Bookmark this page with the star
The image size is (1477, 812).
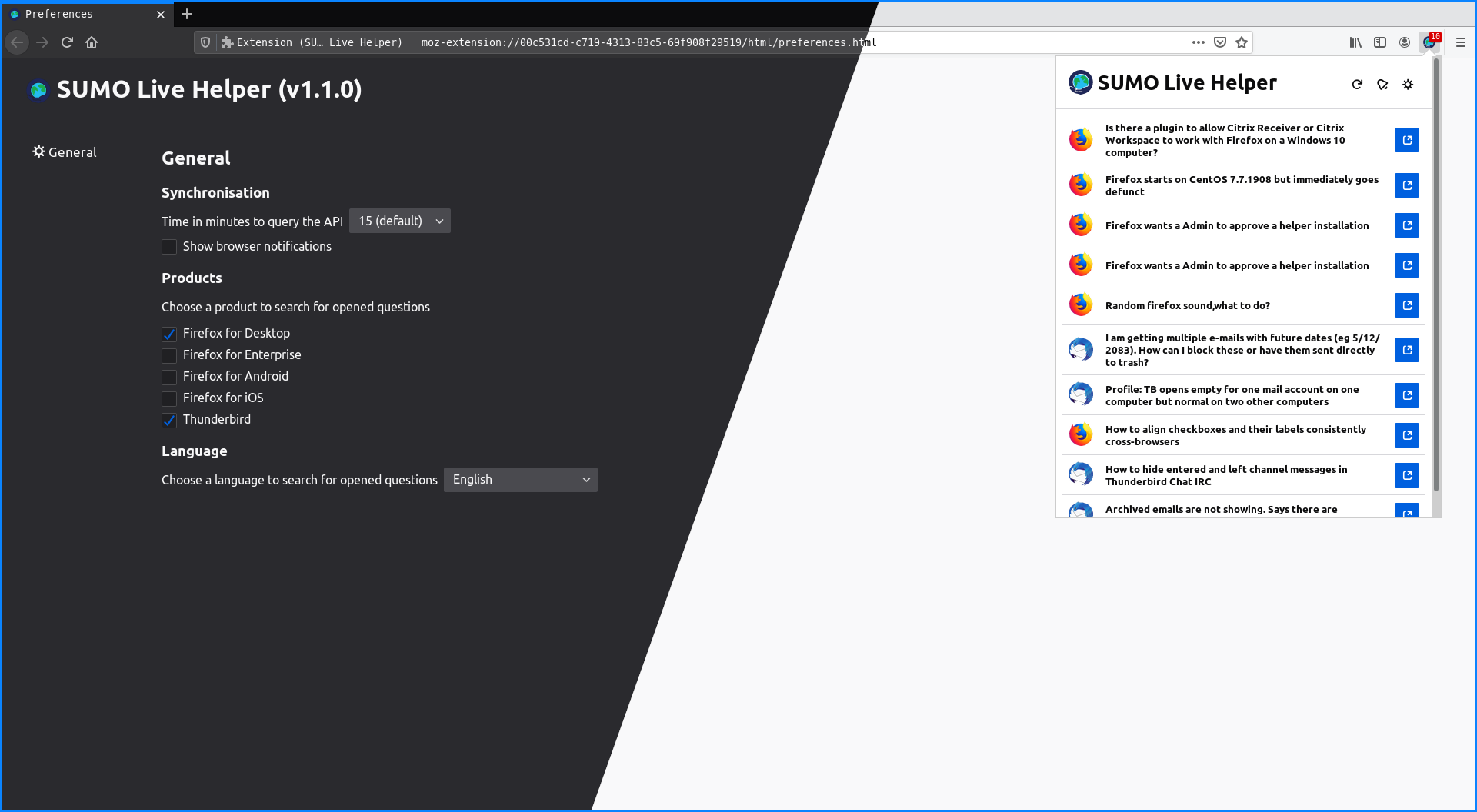pos(1242,42)
